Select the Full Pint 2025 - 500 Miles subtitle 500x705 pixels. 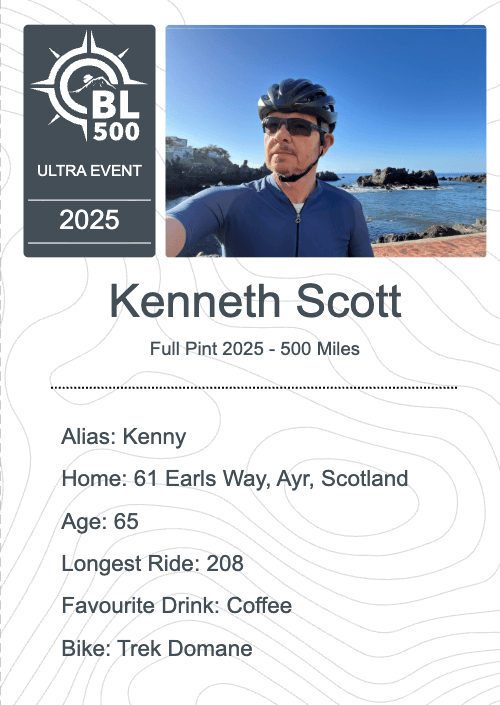pyautogui.click(x=254, y=349)
